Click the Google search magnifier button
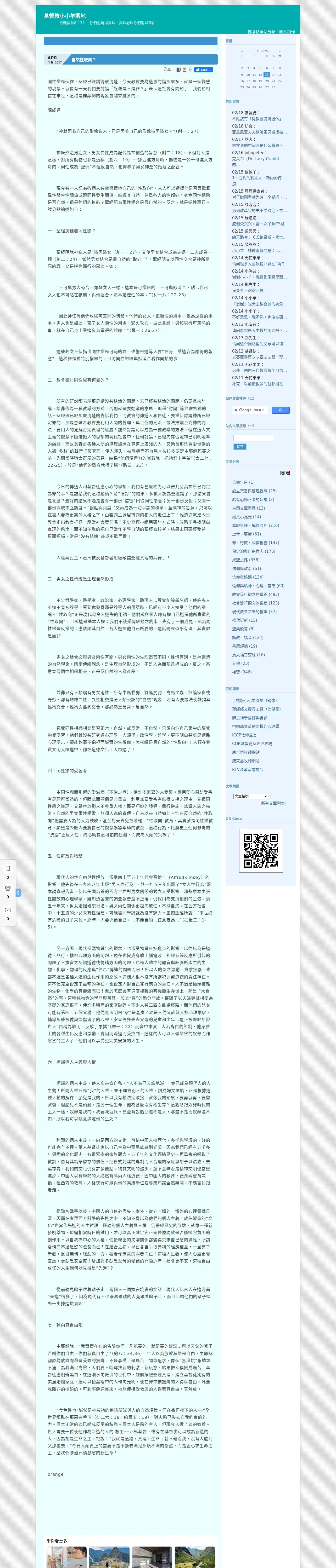336x1568 pixels. point(280,410)
